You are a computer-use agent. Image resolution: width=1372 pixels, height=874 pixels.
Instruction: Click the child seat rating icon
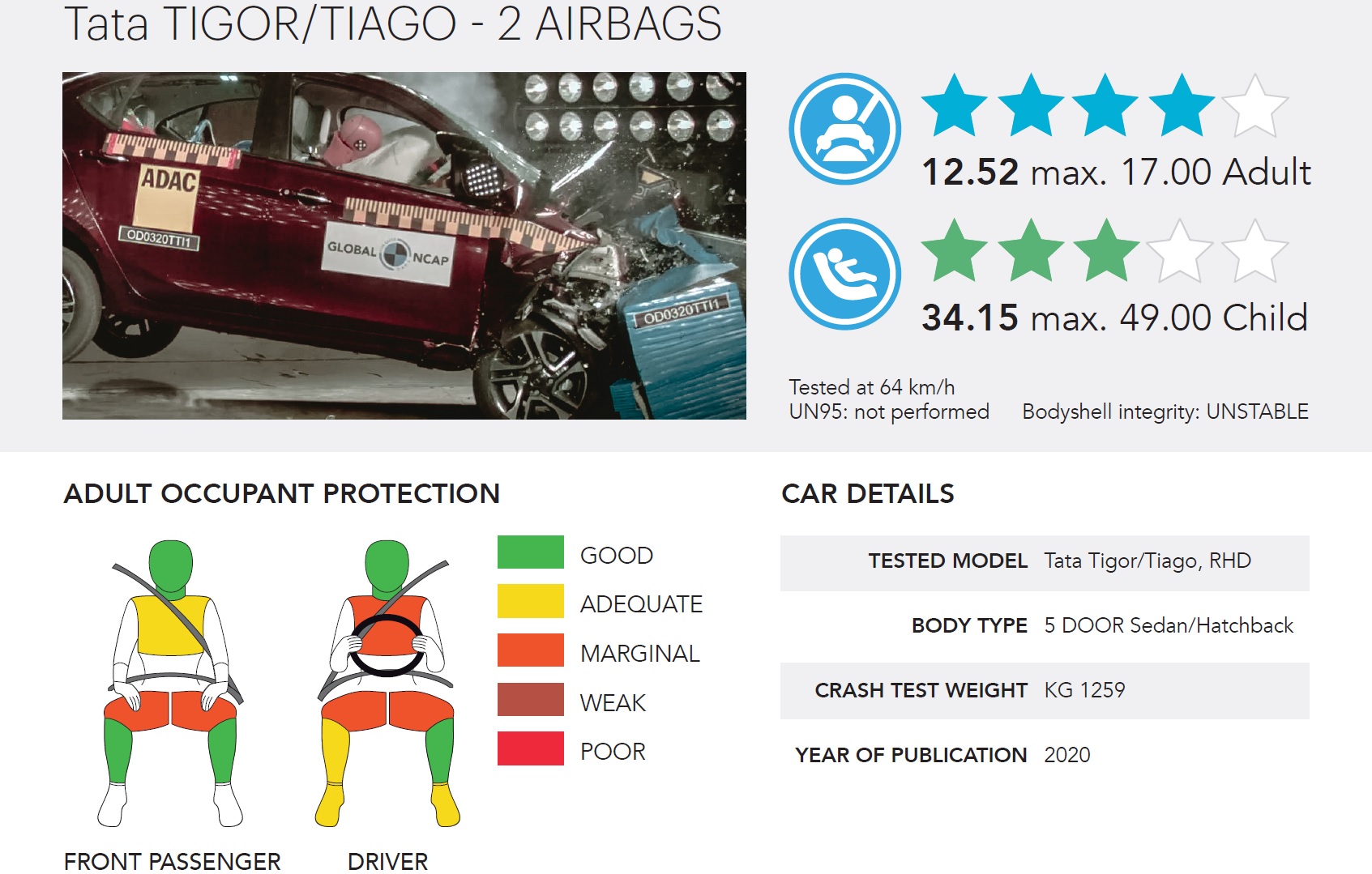coord(844,274)
